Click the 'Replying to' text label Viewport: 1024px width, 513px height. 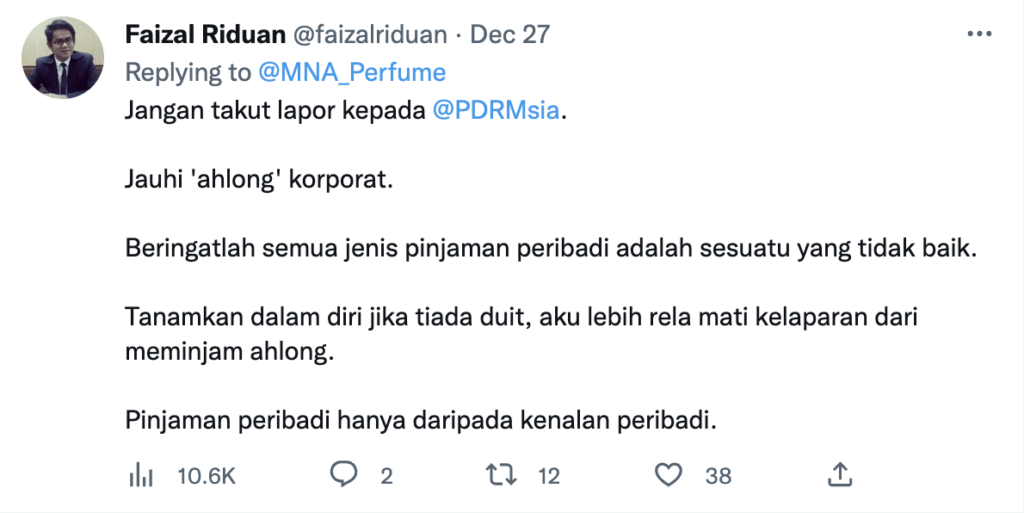click(x=188, y=72)
